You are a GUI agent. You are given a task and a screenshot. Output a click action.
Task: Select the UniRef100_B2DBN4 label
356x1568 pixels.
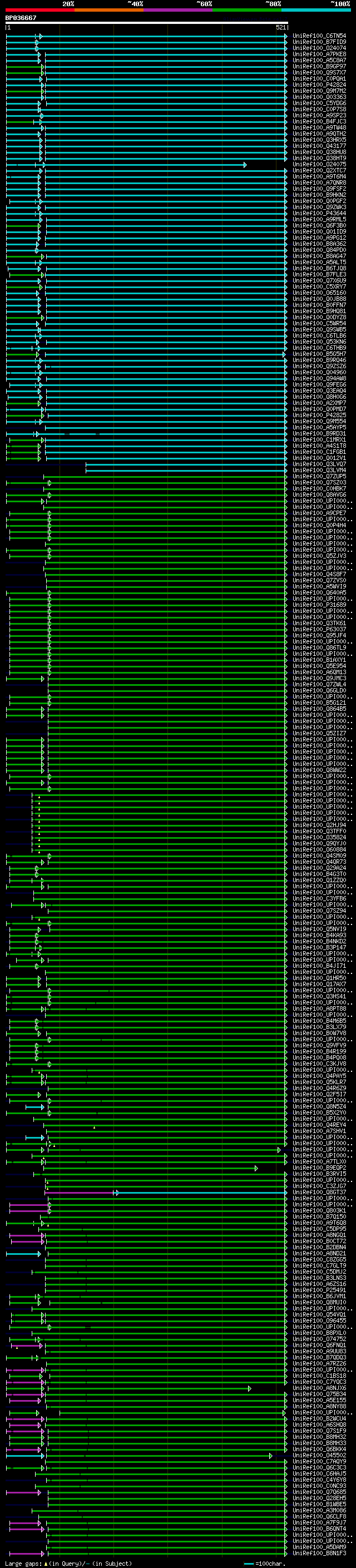point(319,1247)
